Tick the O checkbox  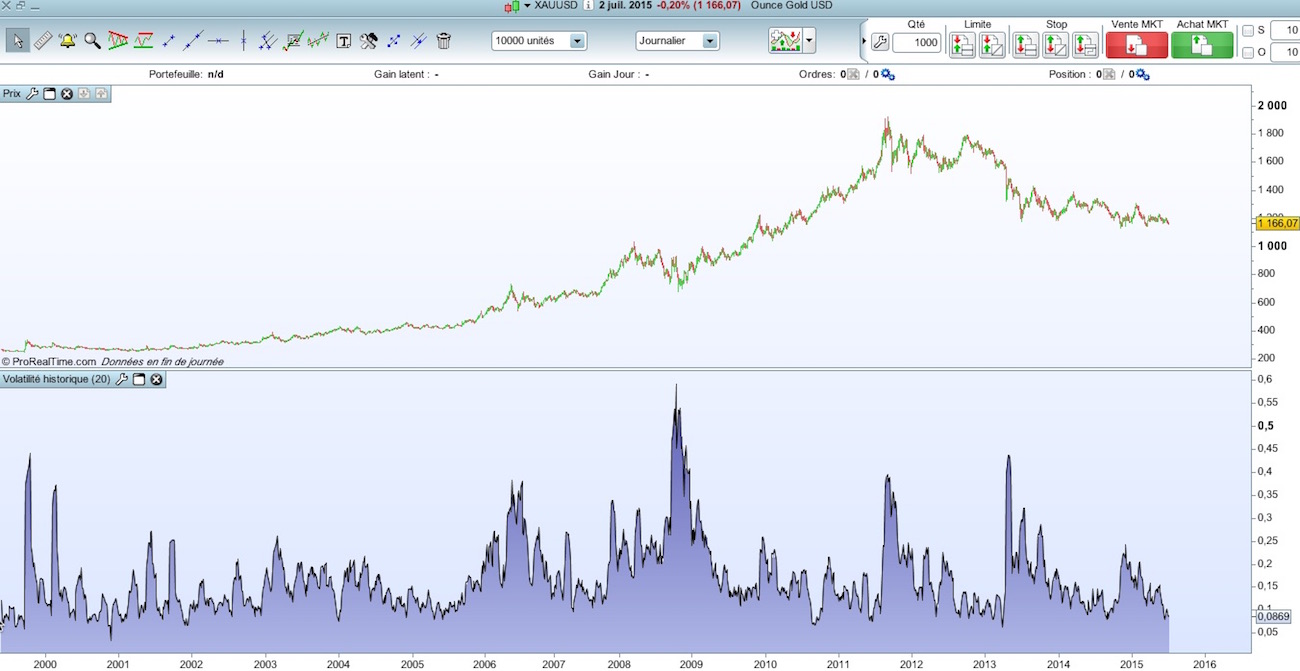(x=1247, y=52)
